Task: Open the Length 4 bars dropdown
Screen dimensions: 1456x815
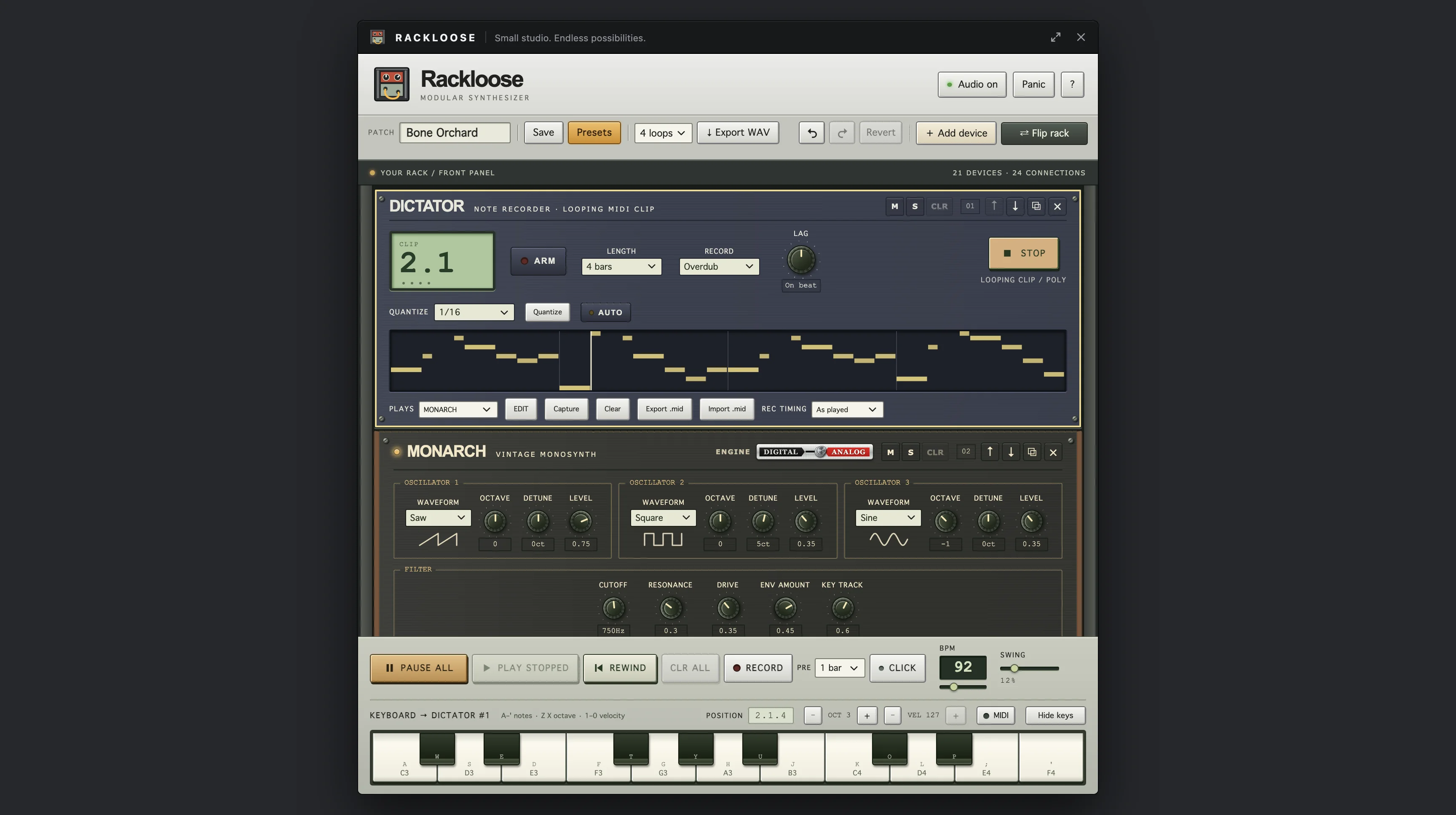Action: pos(621,267)
